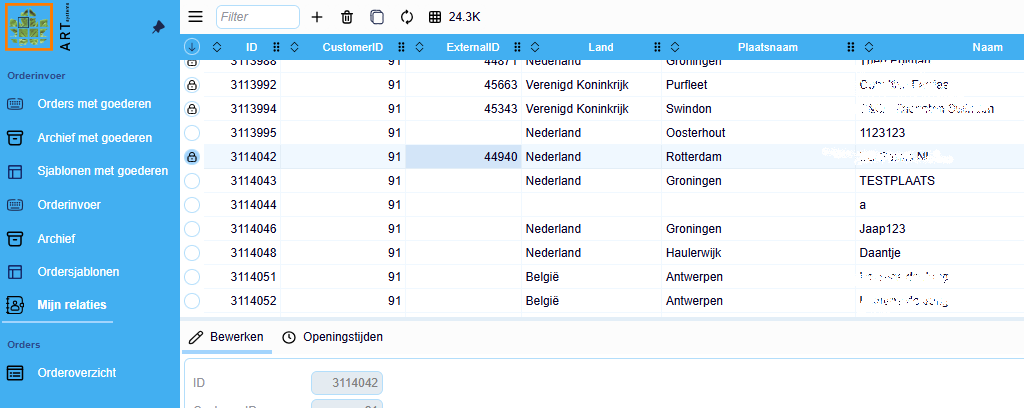Toggle sort arrows on Naam column

point(869,47)
